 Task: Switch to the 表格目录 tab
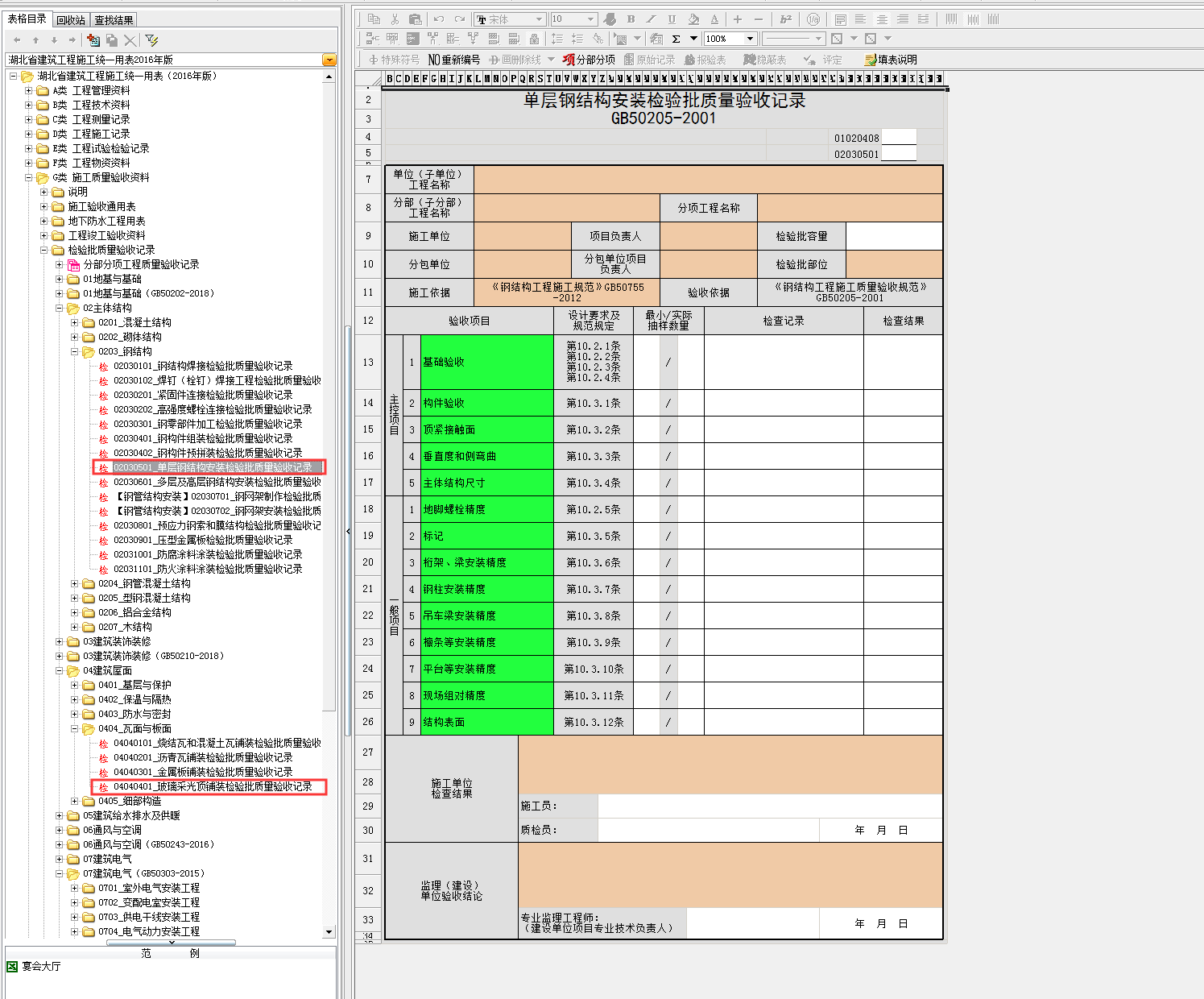point(27,19)
